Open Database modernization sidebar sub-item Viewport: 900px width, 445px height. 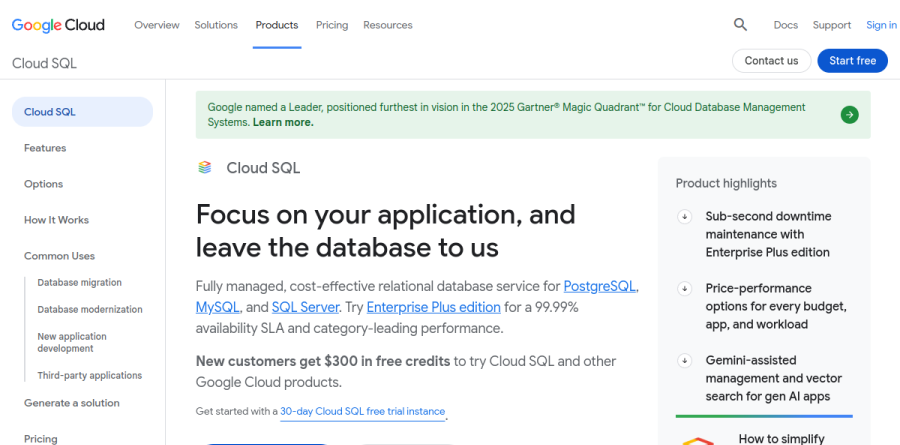coord(90,309)
